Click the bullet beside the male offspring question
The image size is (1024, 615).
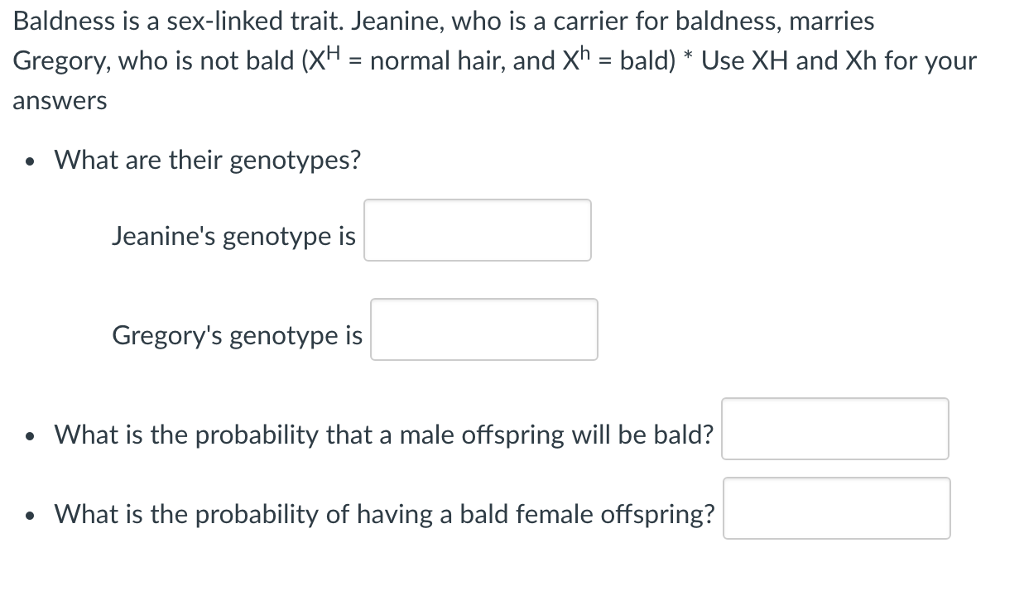[29, 436]
